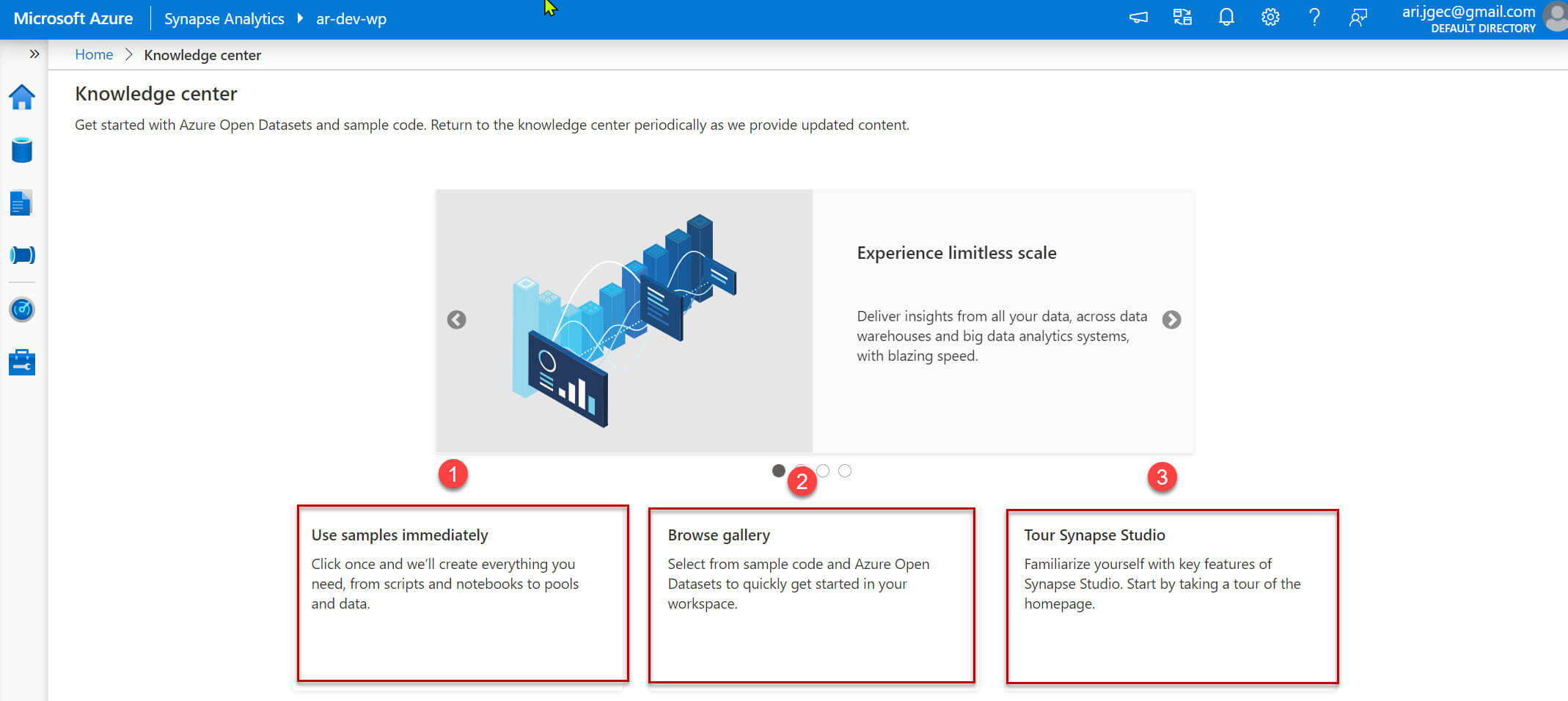This screenshot has width=1568, height=701.
Task: Open the Develop hub document icon
Action: pos(21,203)
